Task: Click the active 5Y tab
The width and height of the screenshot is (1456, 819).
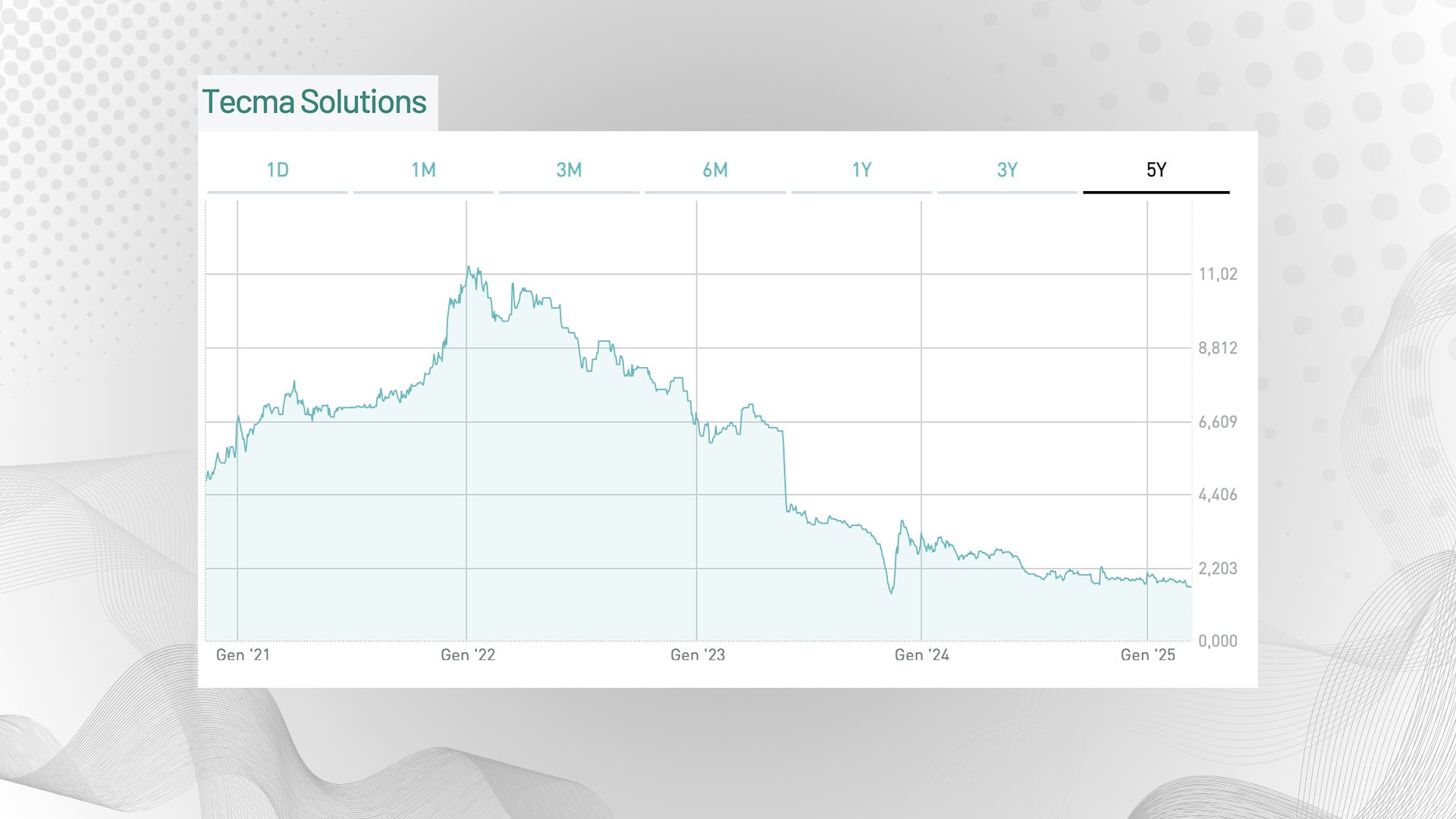Action: click(1156, 170)
